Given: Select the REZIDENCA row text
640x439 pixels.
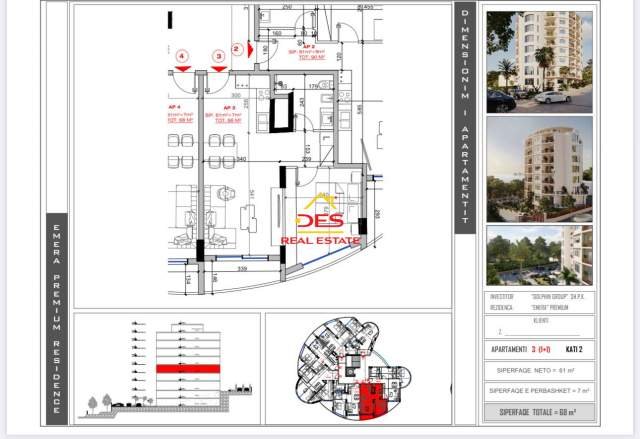Looking at the screenshot, I should pyautogui.click(x=529, y=308).
